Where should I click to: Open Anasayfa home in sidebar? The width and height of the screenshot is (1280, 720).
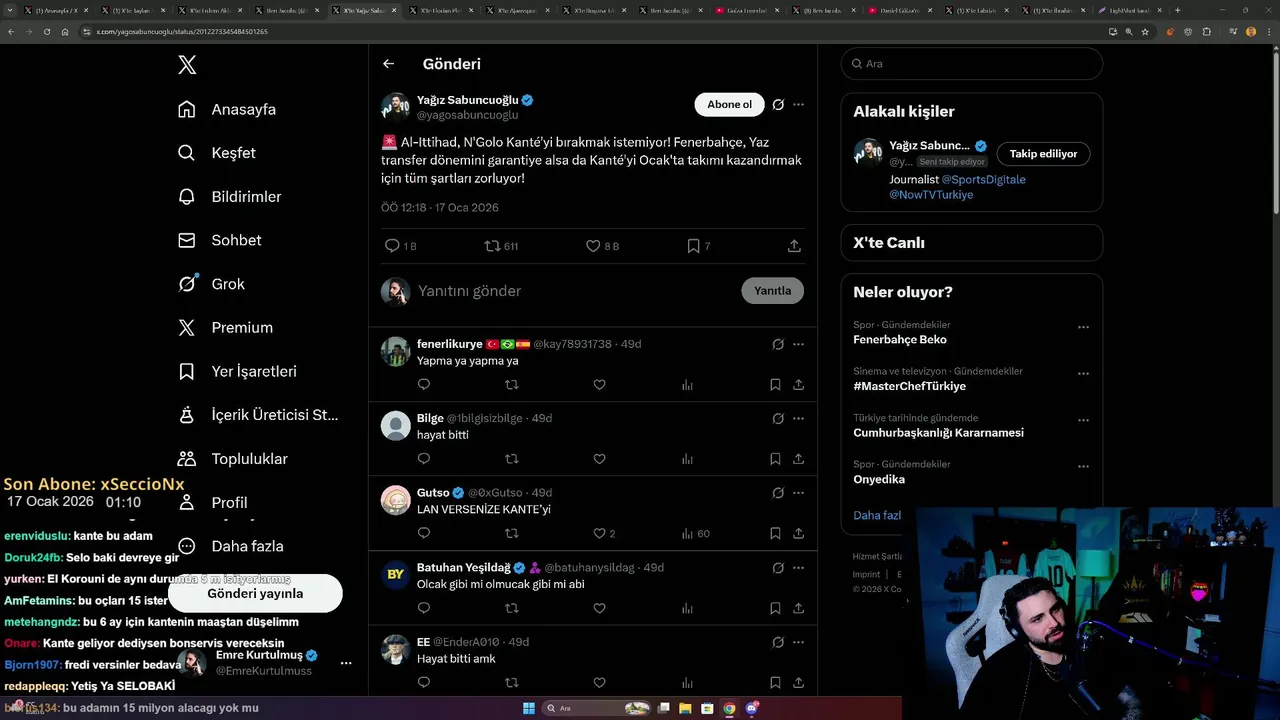(226, 109)
